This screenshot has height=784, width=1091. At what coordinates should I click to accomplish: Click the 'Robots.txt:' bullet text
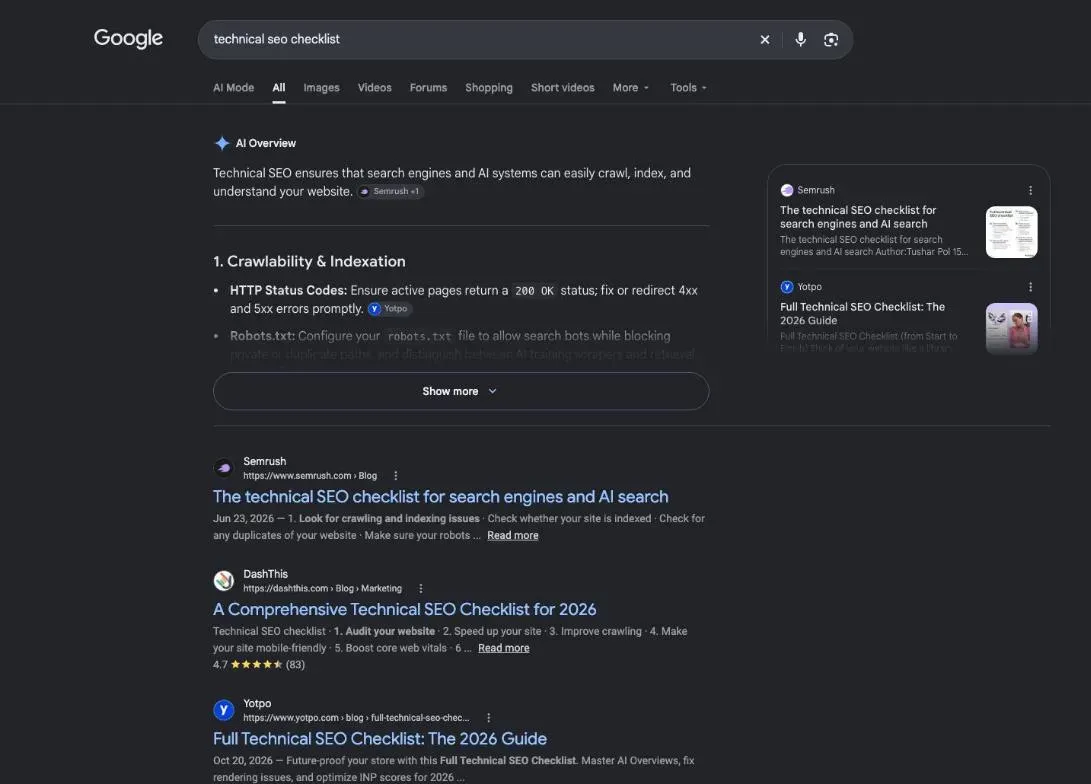[262, 336]
